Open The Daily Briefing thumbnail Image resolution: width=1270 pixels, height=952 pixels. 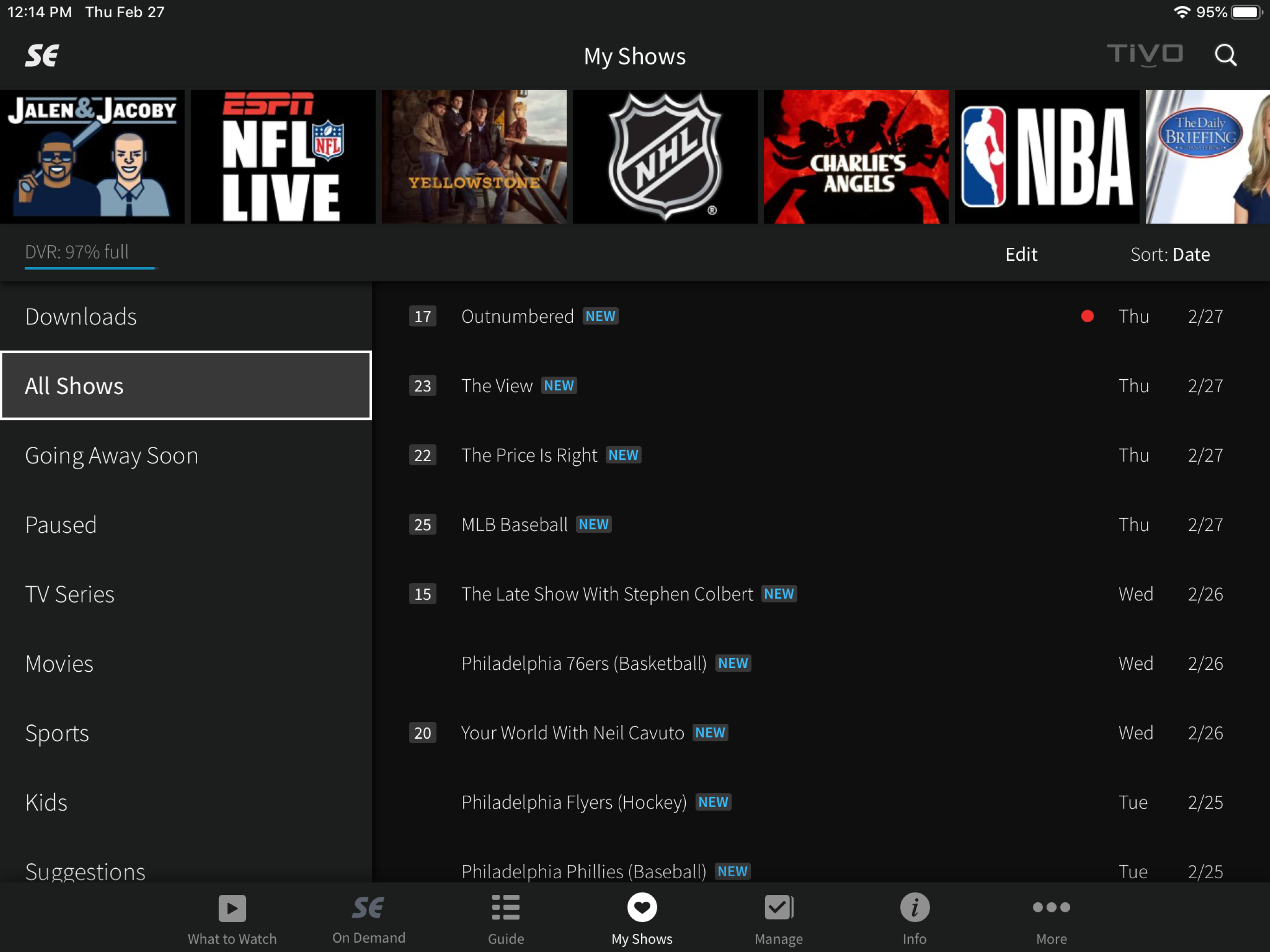(1208, 156)
